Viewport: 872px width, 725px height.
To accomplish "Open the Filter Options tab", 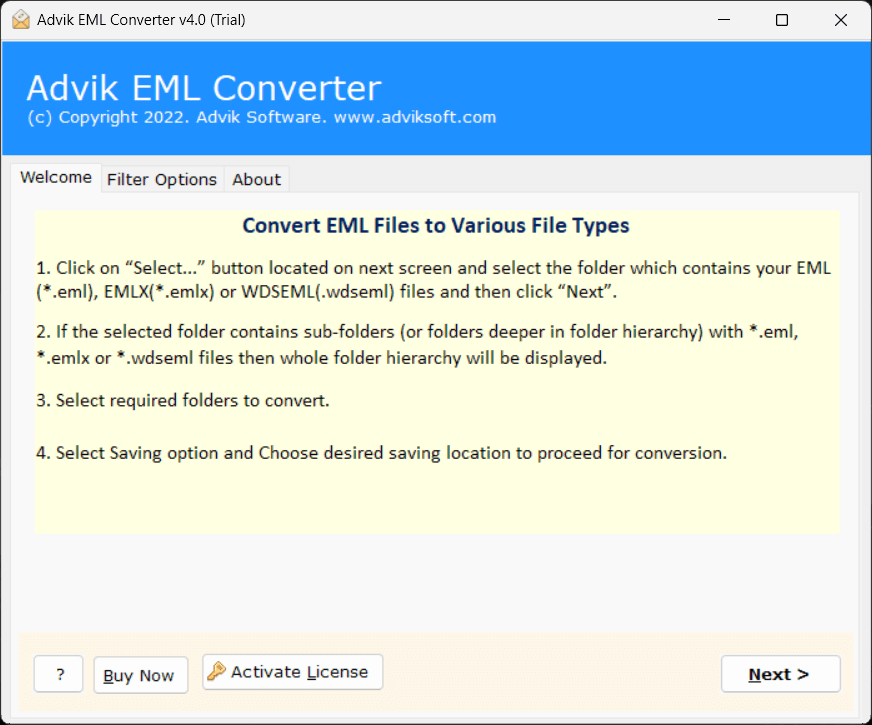I will click(162, 180).
